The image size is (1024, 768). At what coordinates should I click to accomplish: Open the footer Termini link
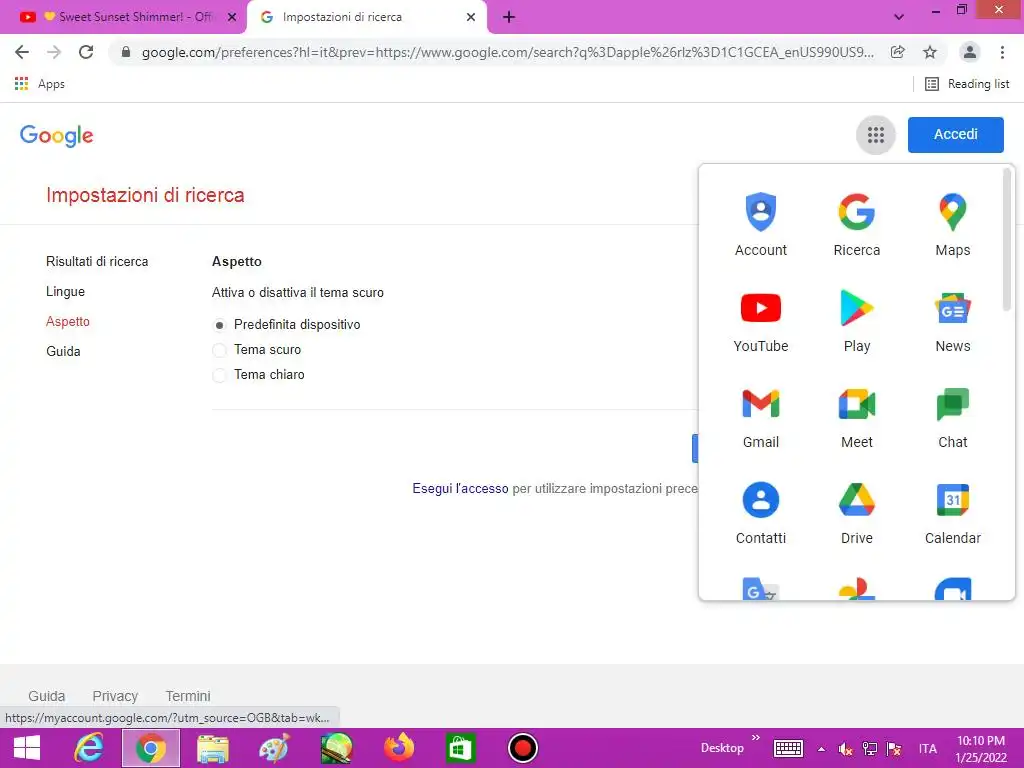(x=187, y=696)
